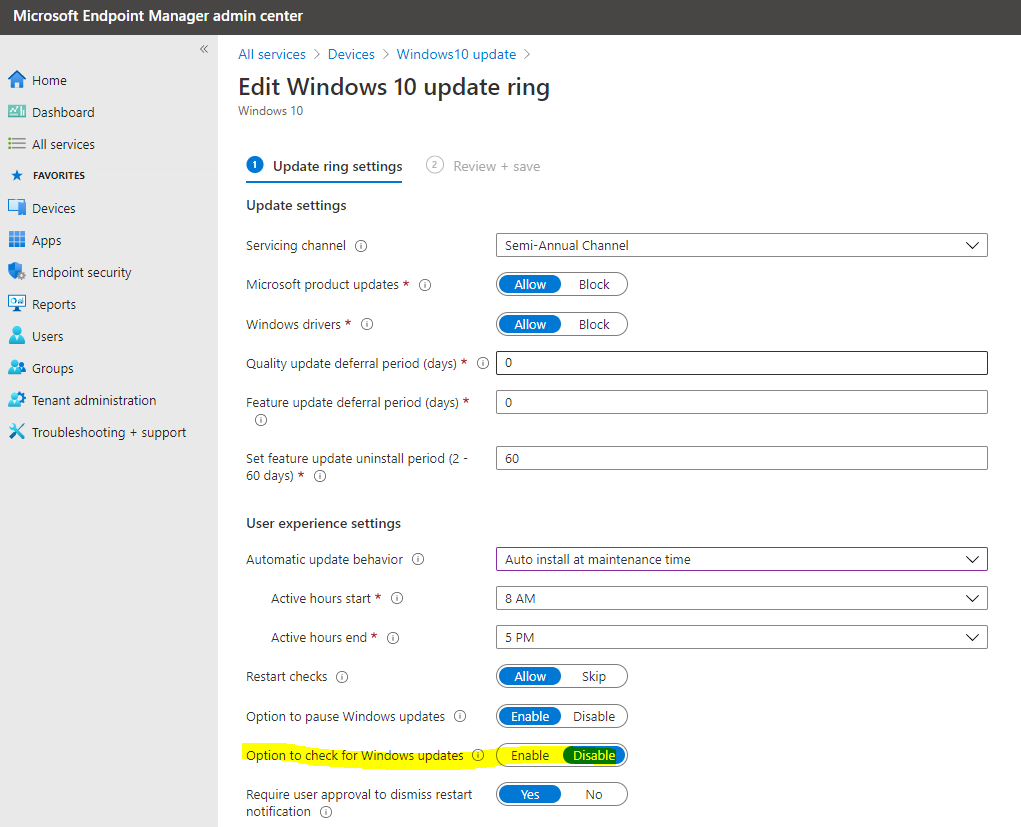
Task: Click info icon beside Active hours start
Action: [x=397, y=598]
